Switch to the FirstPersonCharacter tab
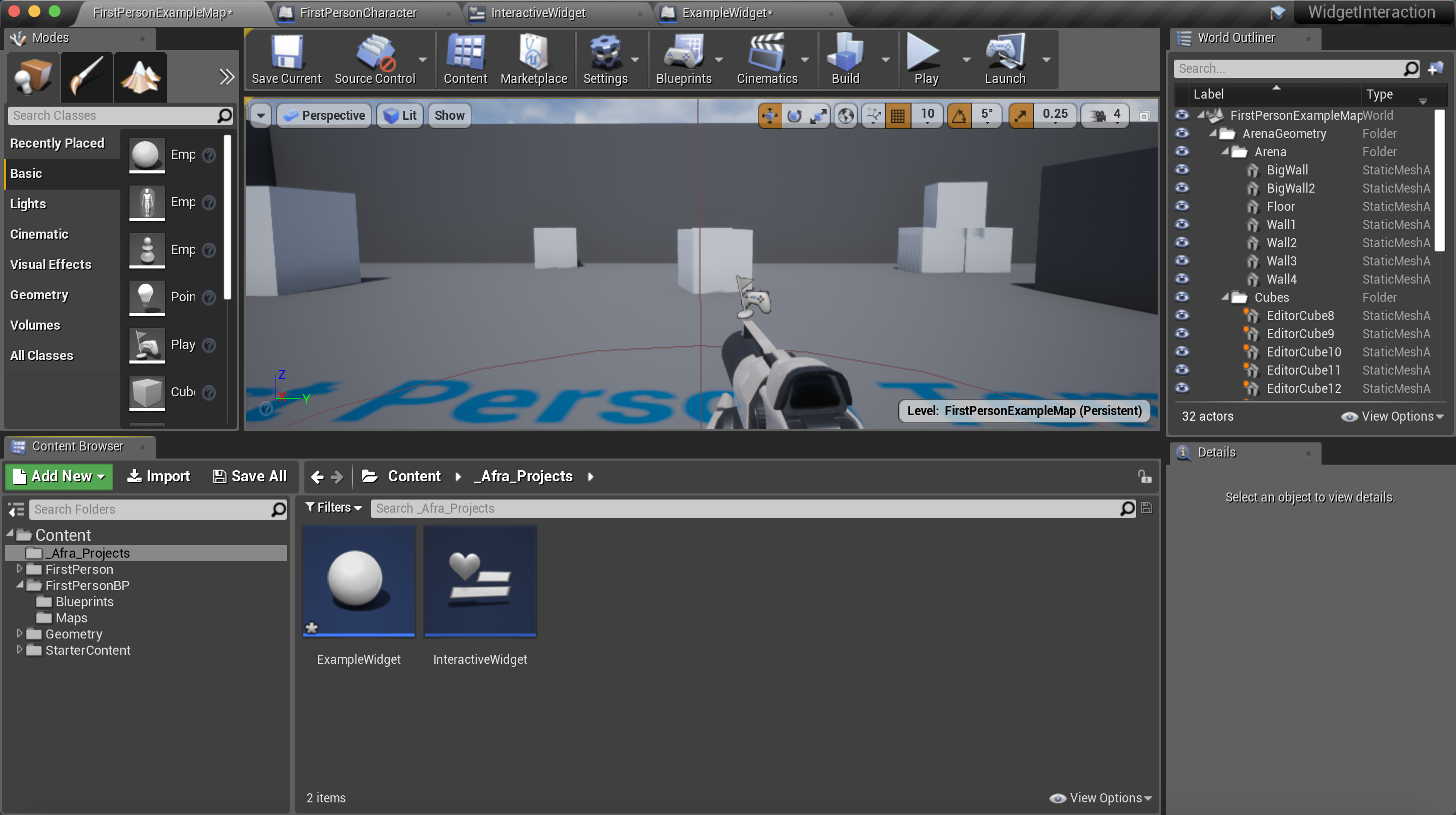This screenshot has width=1456, height=815. (358, 12)
